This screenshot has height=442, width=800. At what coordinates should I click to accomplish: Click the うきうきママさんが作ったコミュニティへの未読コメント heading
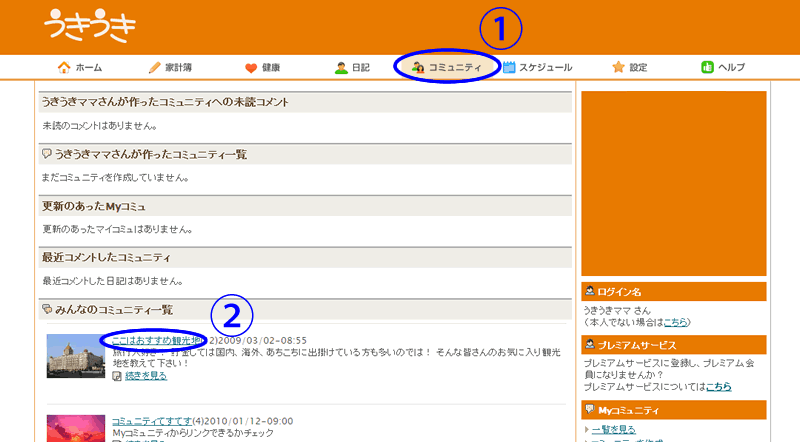166,102
